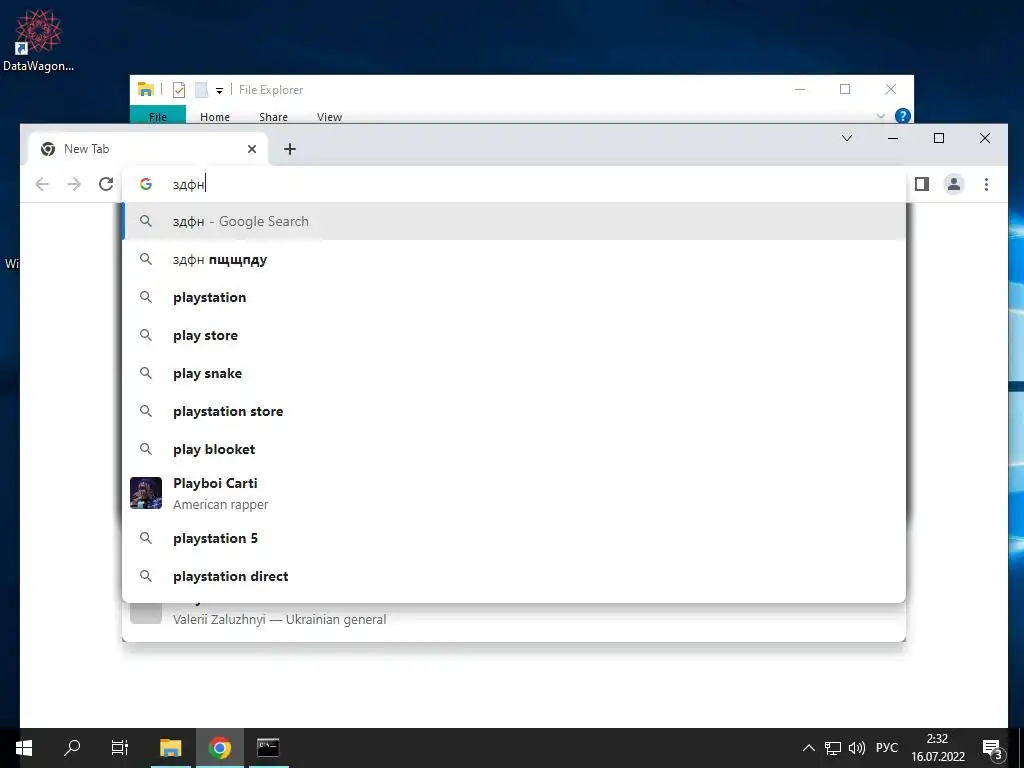This screenshot has height=768, width=1024.
Task: Open Customize Quick Access Toolbar dropdown
Action: (x=219, y=91)
